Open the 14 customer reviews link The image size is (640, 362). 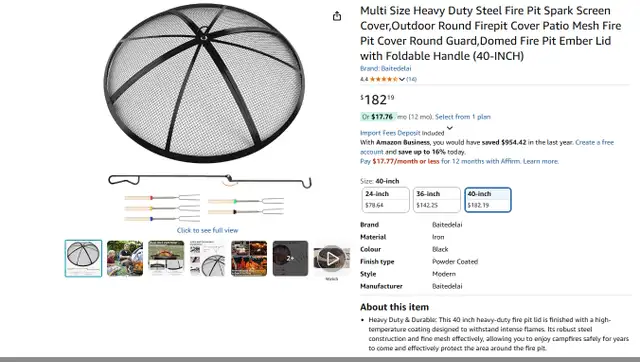pos(411,79)
